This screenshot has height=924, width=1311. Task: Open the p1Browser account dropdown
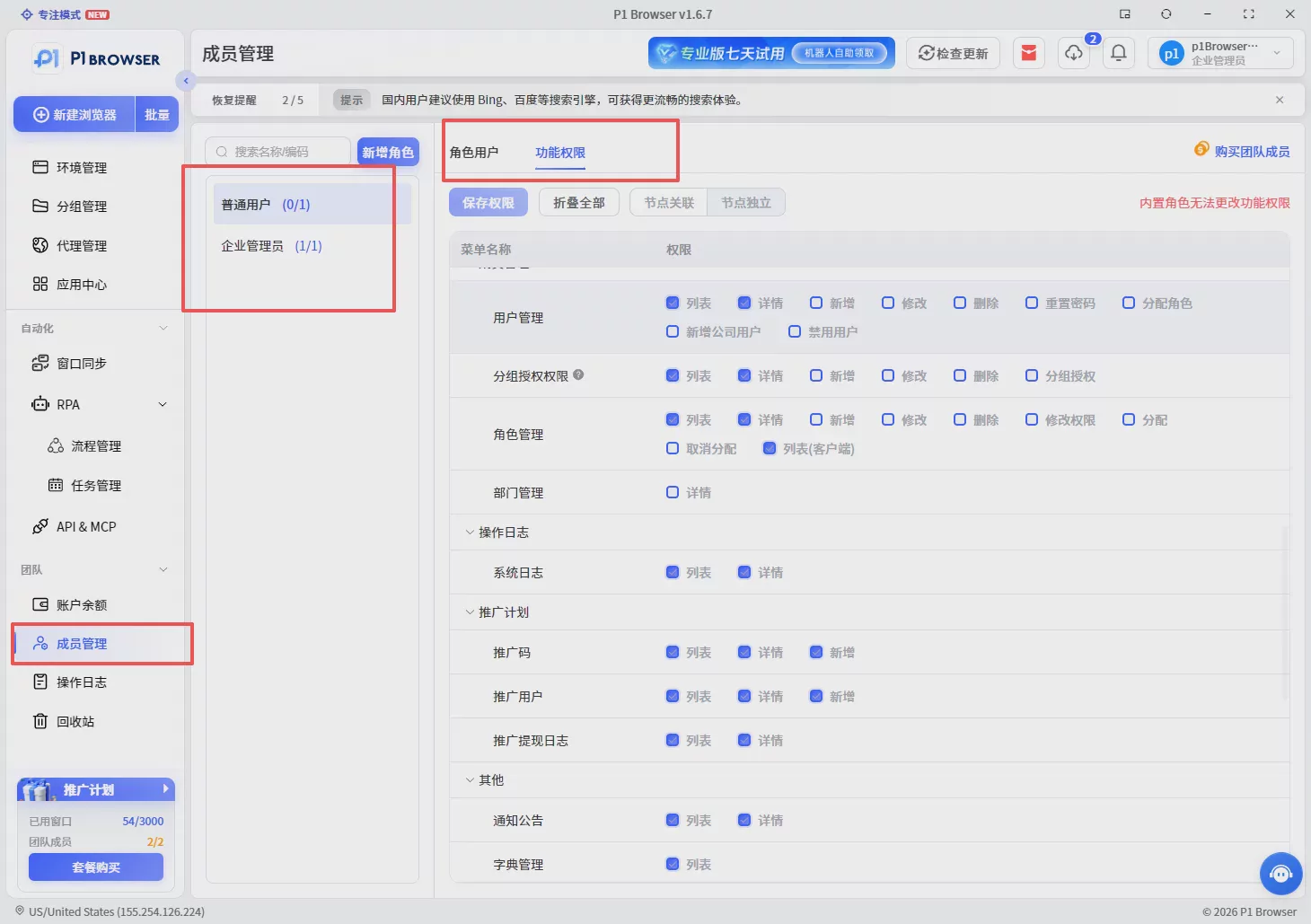(x=1220, y=53)
